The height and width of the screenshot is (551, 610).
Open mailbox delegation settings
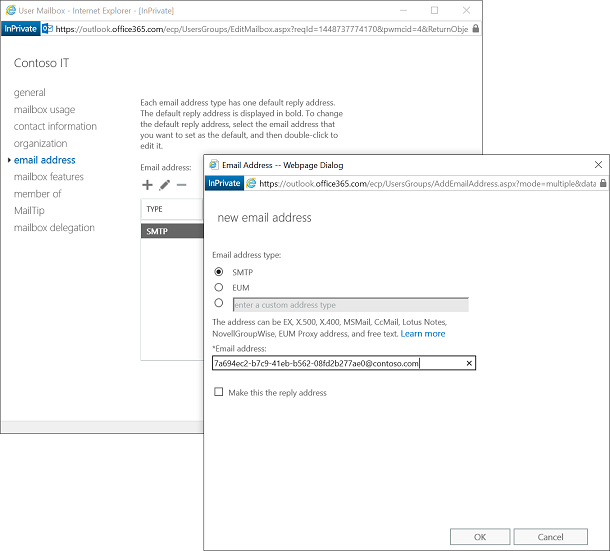click(54, 228)
